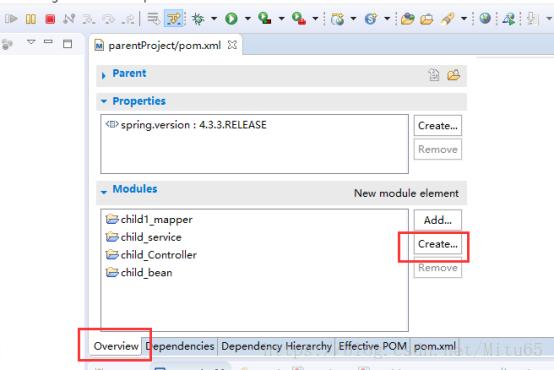The width and height of the screenshot is (554, 370).
Task: Maximize the left side panel
Action: tap(67, 44)
